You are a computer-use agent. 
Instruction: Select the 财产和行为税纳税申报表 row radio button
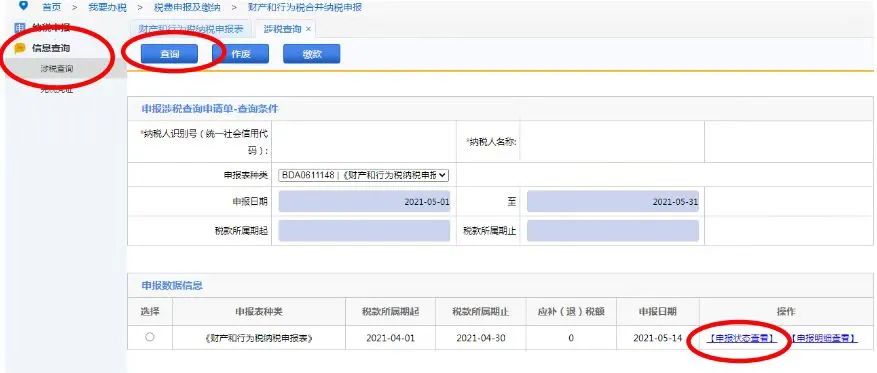click(149, 337)
